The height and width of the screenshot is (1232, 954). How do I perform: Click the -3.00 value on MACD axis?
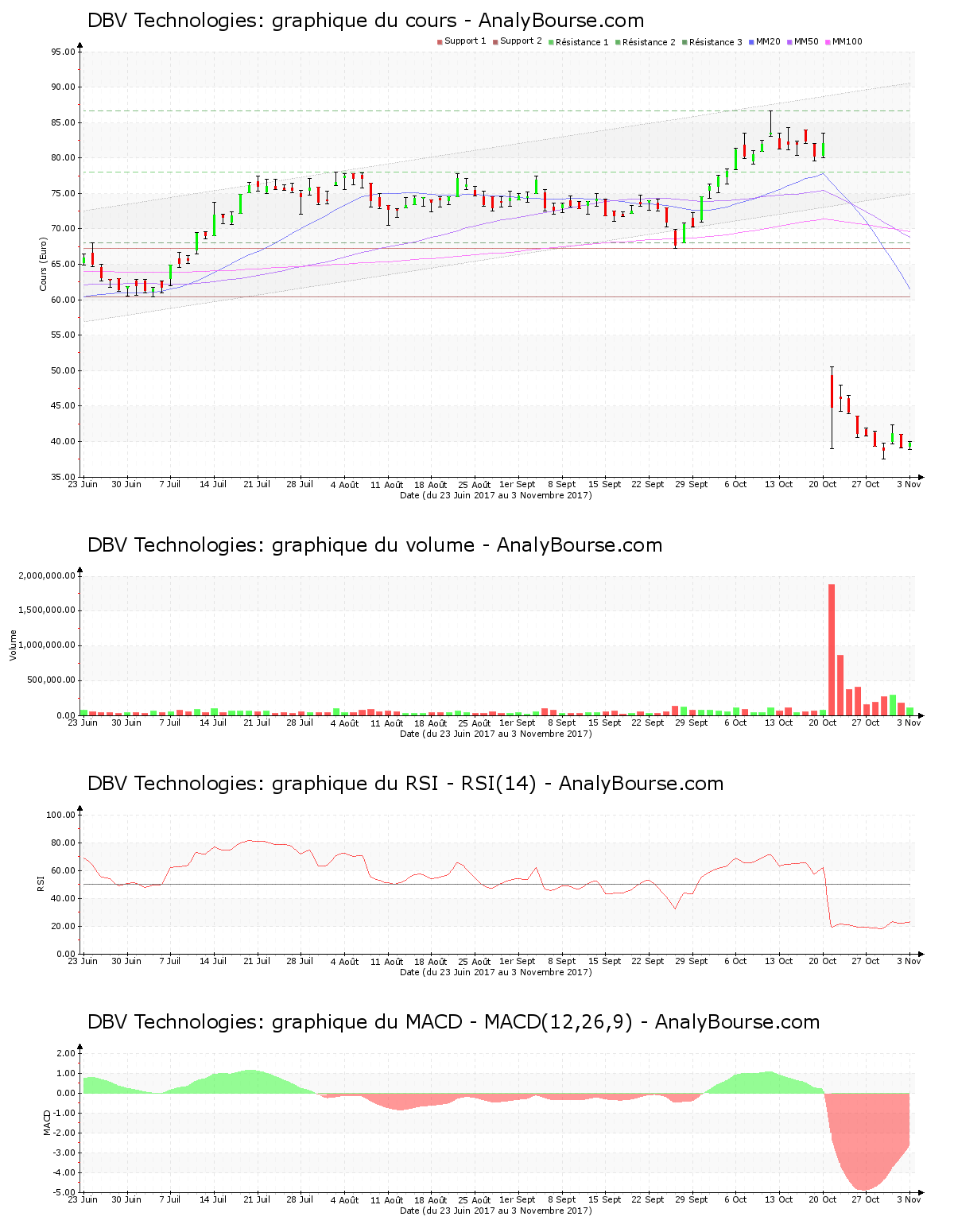coord(64,1153)
